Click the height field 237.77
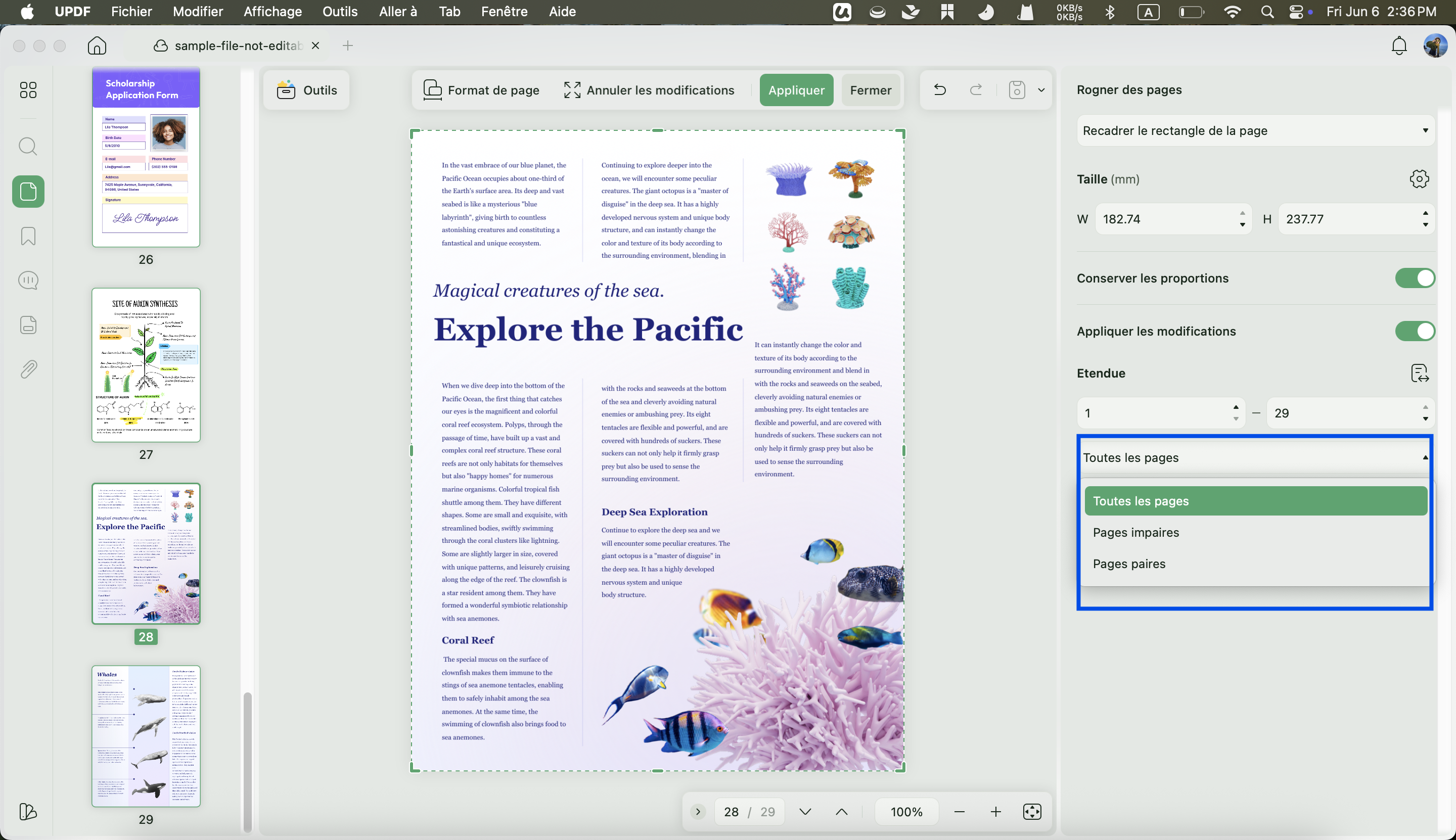1456x840 pixels. 1356,219
